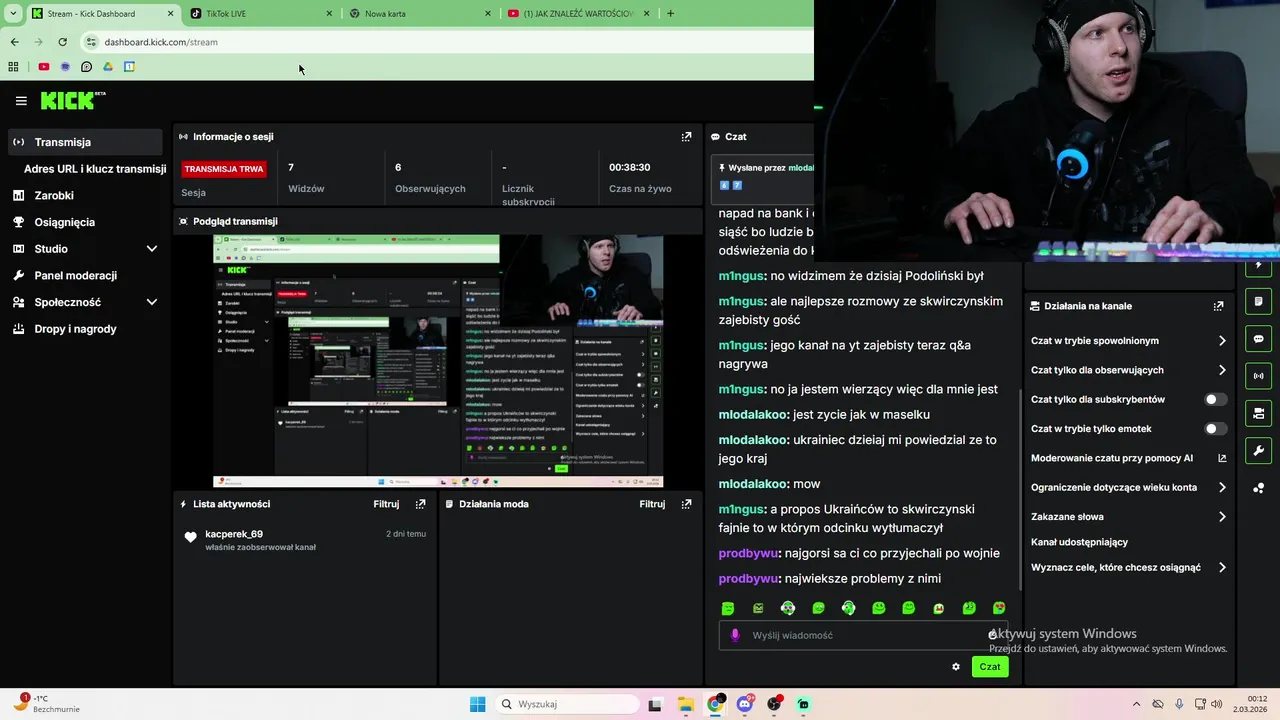Click the heart icon beside kacperek_69
The height and width of the screenshot is (720, 1280).
[x=191, y=538]
